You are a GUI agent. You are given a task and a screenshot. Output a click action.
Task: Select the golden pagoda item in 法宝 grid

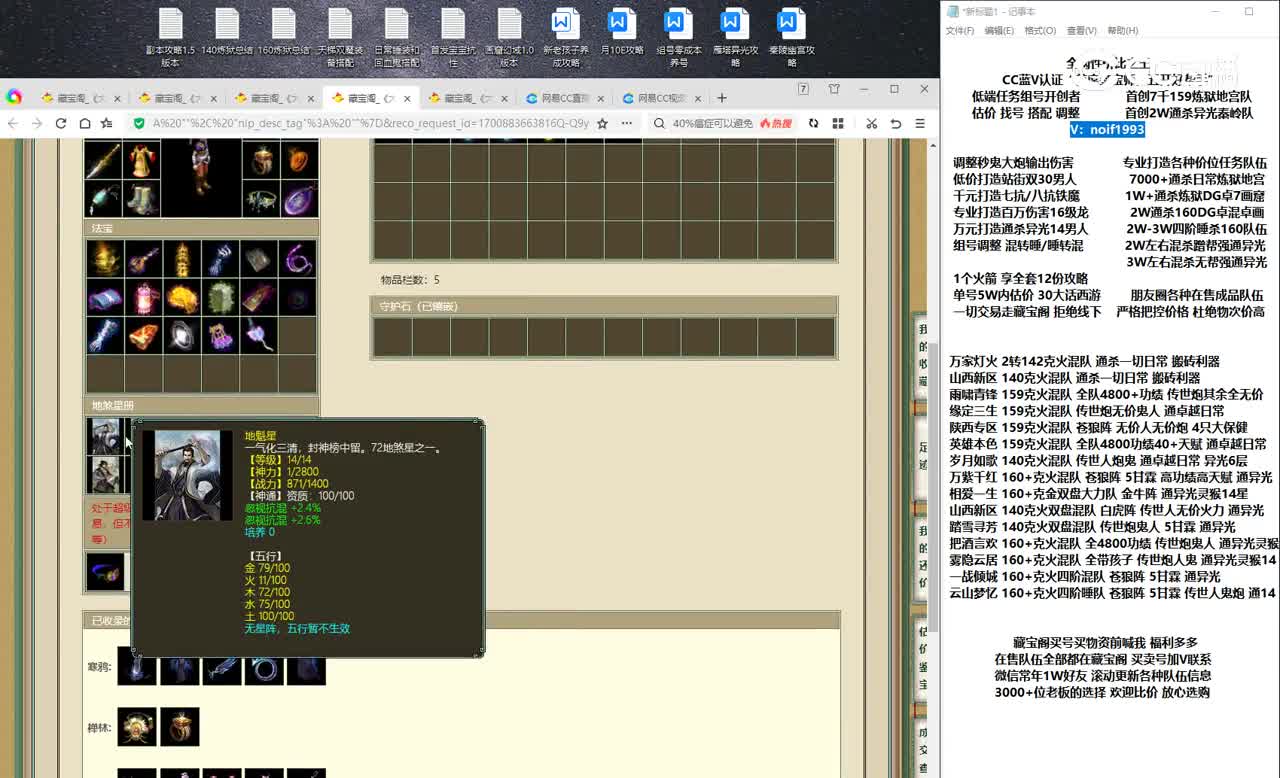coord(182,258)
